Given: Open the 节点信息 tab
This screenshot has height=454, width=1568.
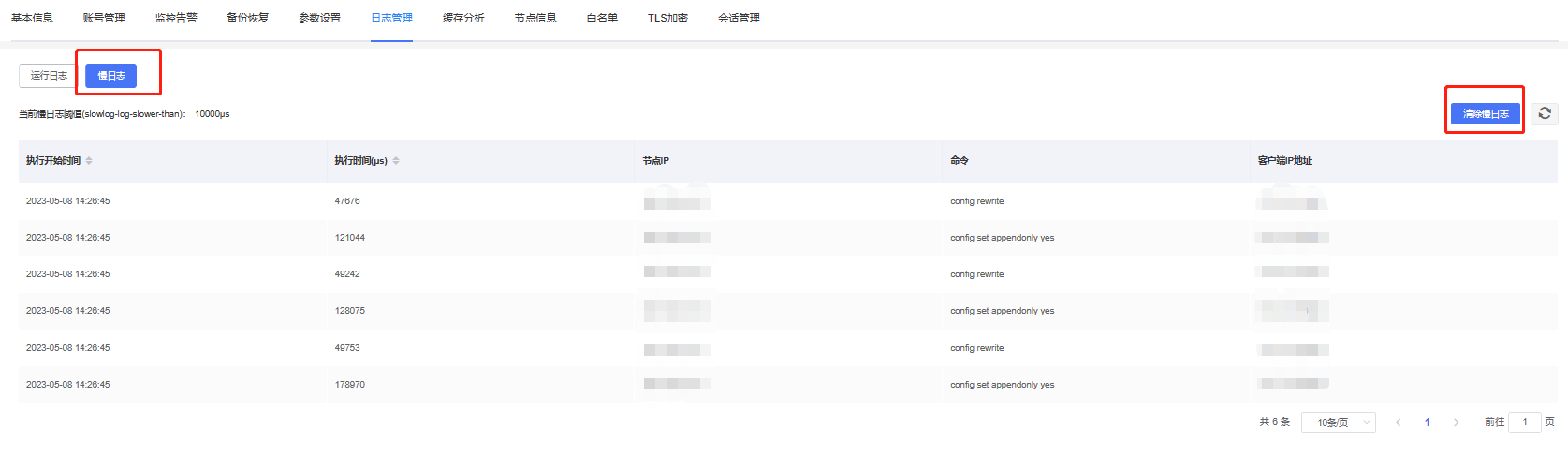Looking at the screenshot, I should [535, 18].
